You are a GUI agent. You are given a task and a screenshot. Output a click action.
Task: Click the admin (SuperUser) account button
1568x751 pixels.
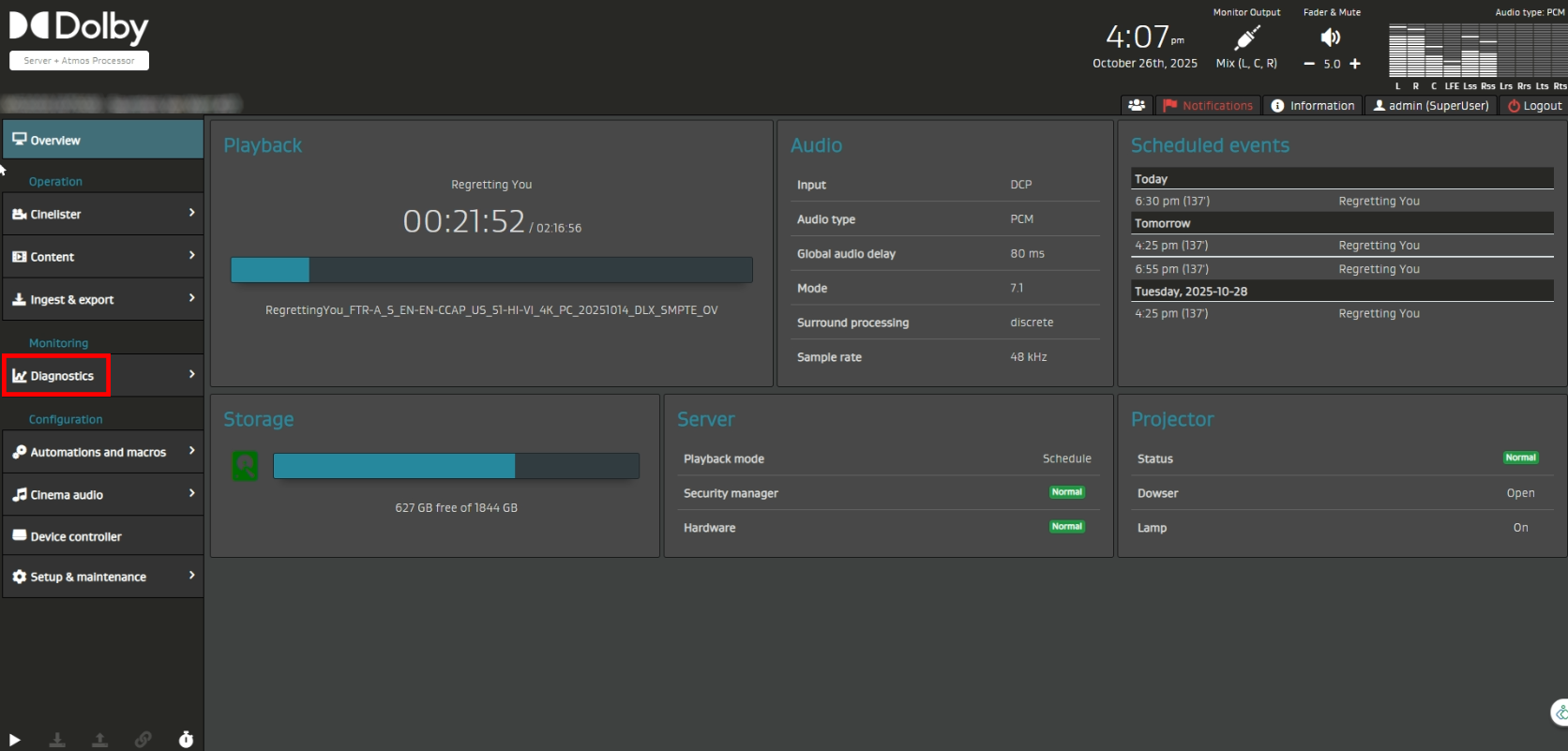(1430, 106)
